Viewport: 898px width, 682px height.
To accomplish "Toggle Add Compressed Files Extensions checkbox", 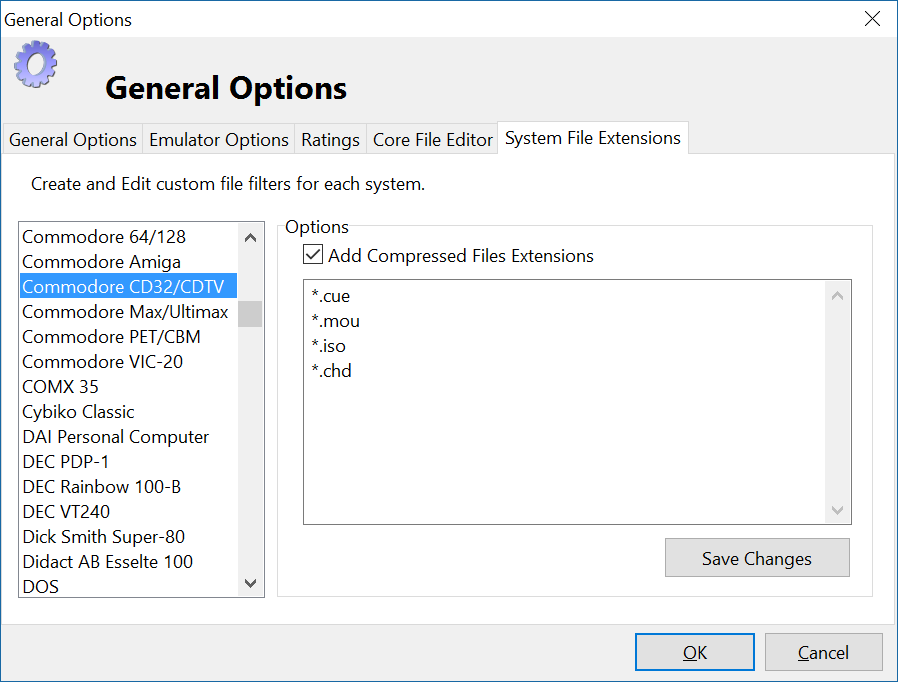I will [x=313, y=255].
